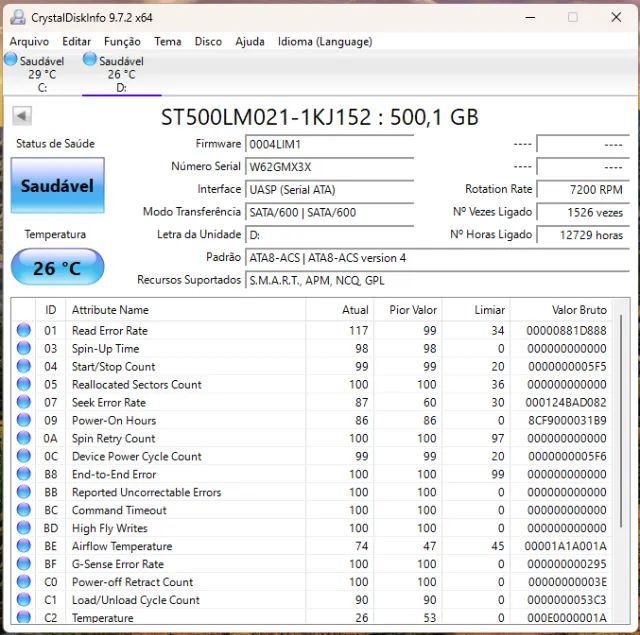Screen dimensions: 640x635
Task: Click status orb for Read Error Rate
Action: 24,330
